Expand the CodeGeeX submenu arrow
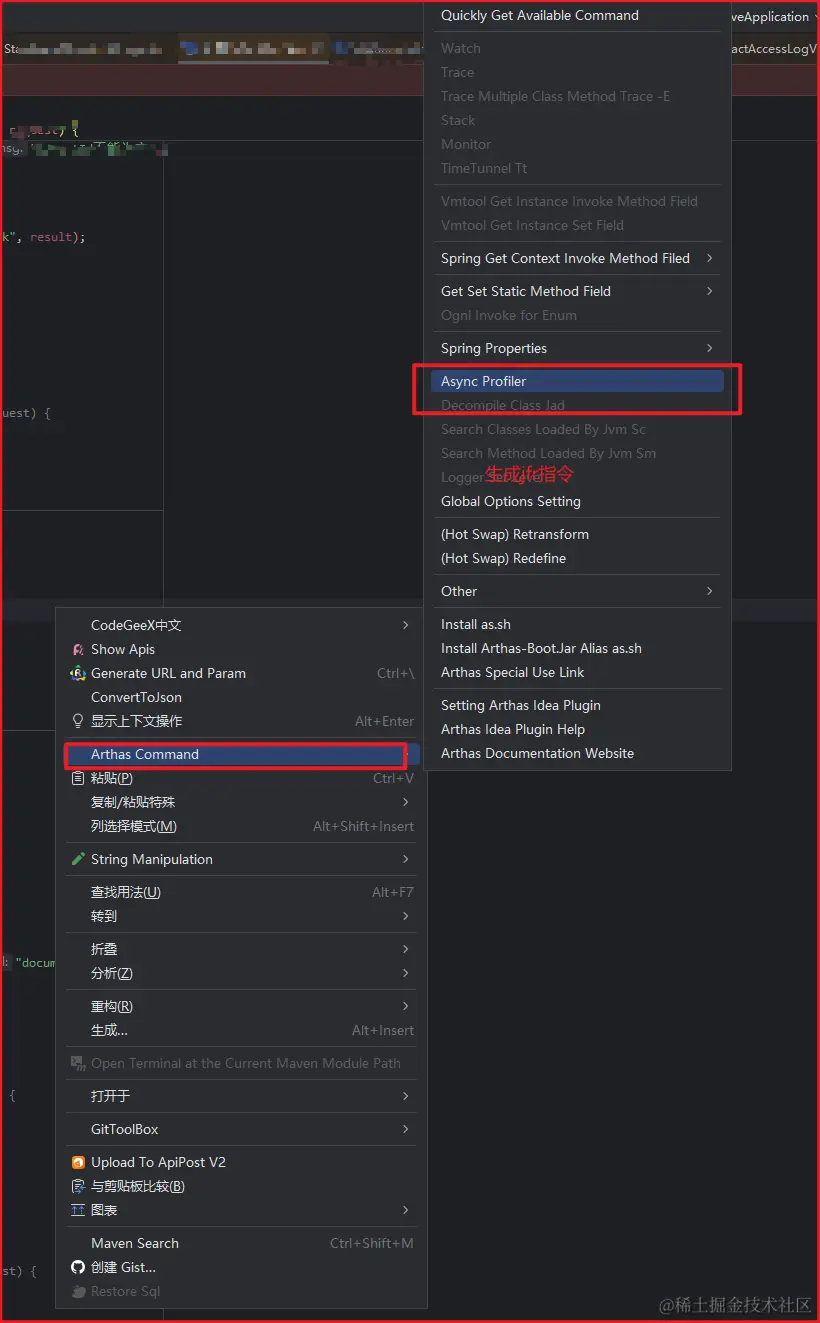820x1323 pixels. click(x=405, y=625)
